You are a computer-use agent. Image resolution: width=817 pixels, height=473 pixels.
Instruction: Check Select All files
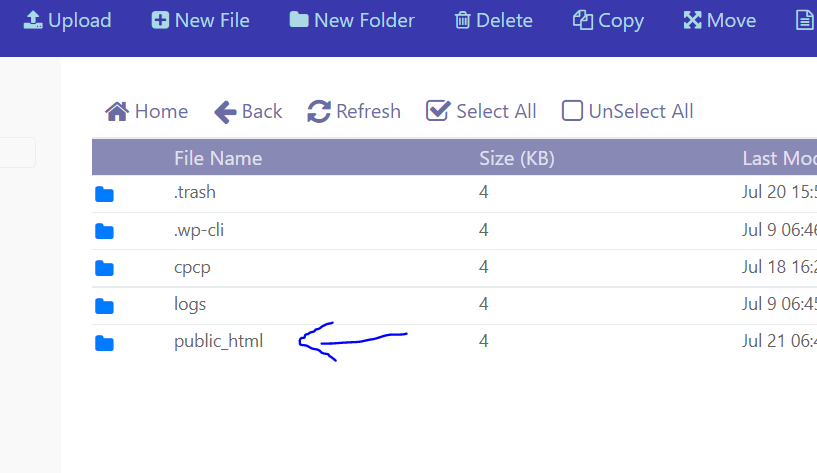click(x=481, y=111)
